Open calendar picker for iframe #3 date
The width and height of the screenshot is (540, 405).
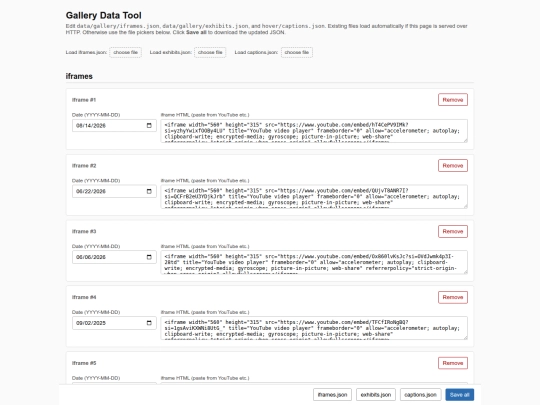(149, 257)
